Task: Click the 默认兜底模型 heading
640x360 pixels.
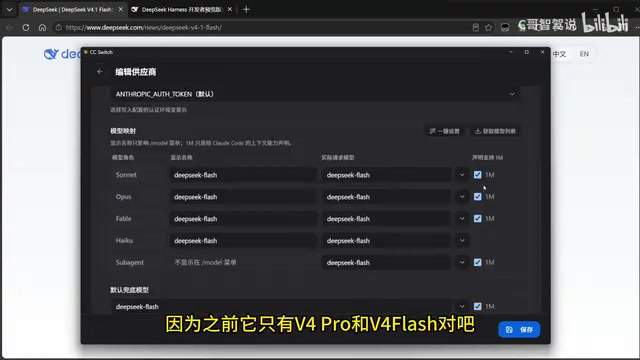Action: (129, 290)
